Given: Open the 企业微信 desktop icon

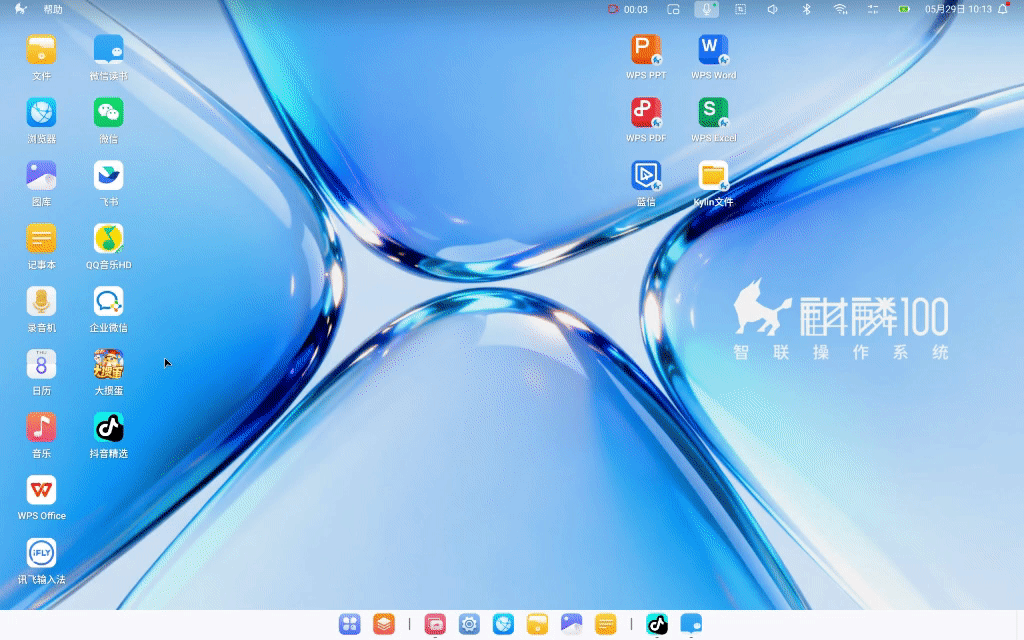Looking at the screenshot, I should tap(108, 302).
